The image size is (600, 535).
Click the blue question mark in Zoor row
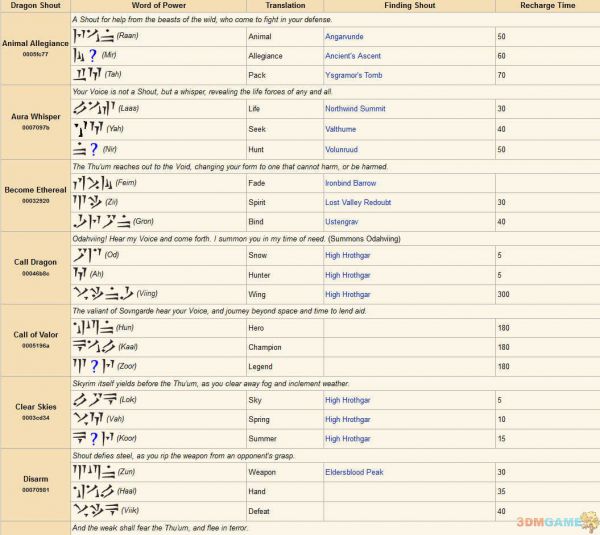94,366
